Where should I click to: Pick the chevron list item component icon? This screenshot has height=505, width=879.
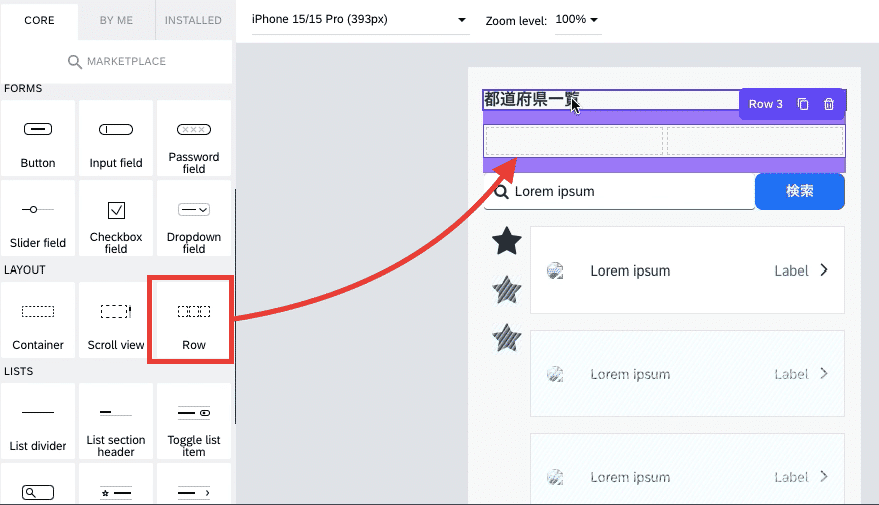click(x=193, y=493)
